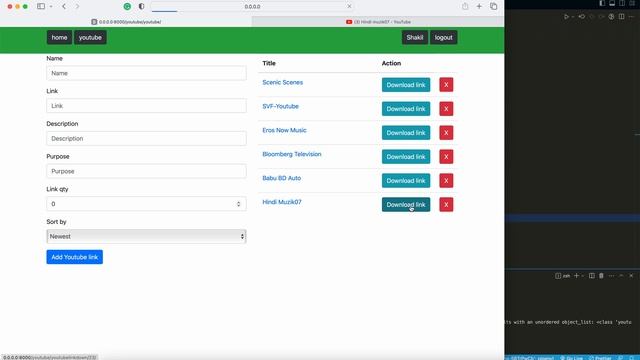Image resolution: width=640 pixels, height=360 pixels.
Task: Open the Hindi Muzik07 title link
Action: [x=282, y=202]
